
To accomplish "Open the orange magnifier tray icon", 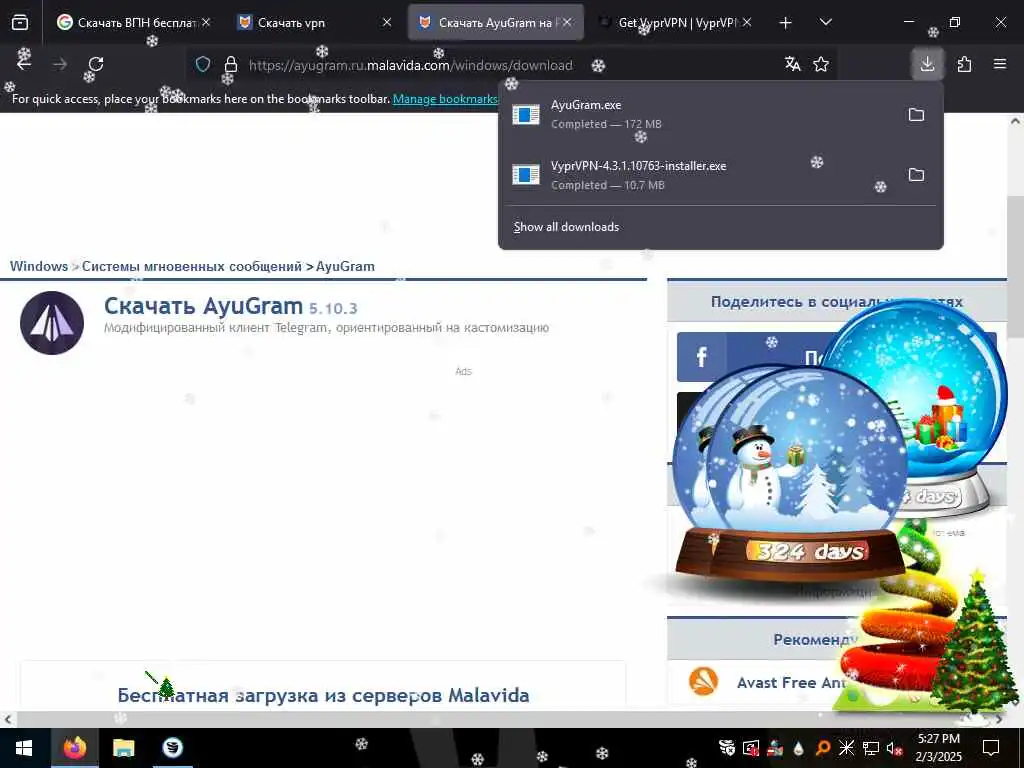I will coord(823,748).
